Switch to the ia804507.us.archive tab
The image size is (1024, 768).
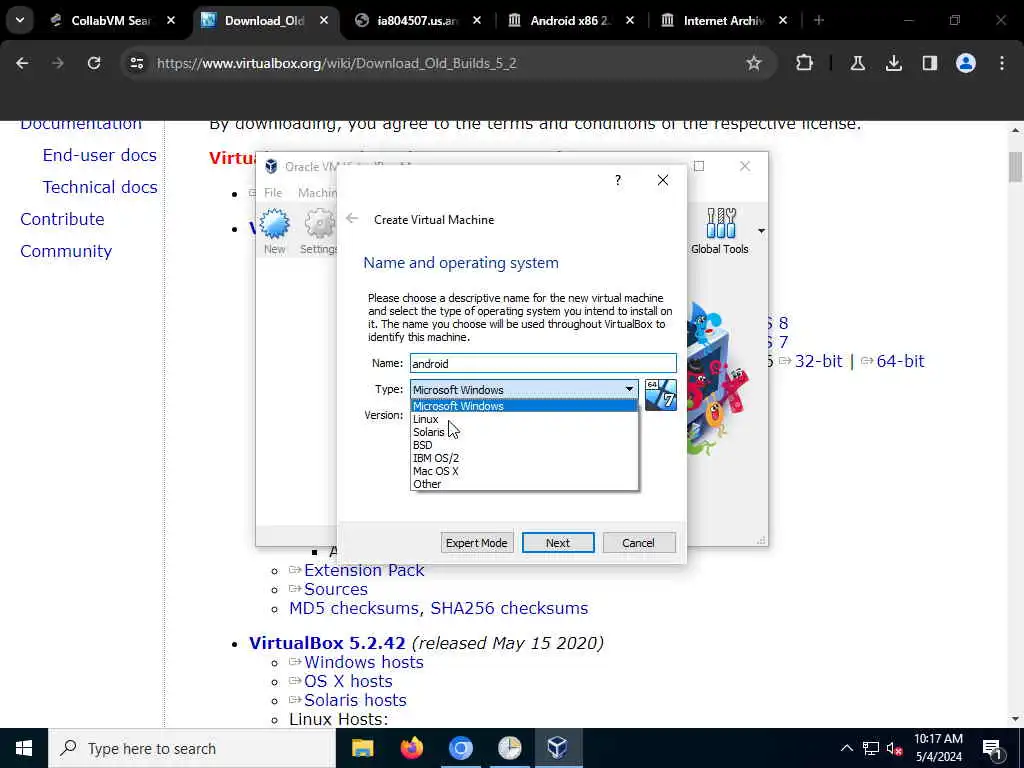pos(418,21)
